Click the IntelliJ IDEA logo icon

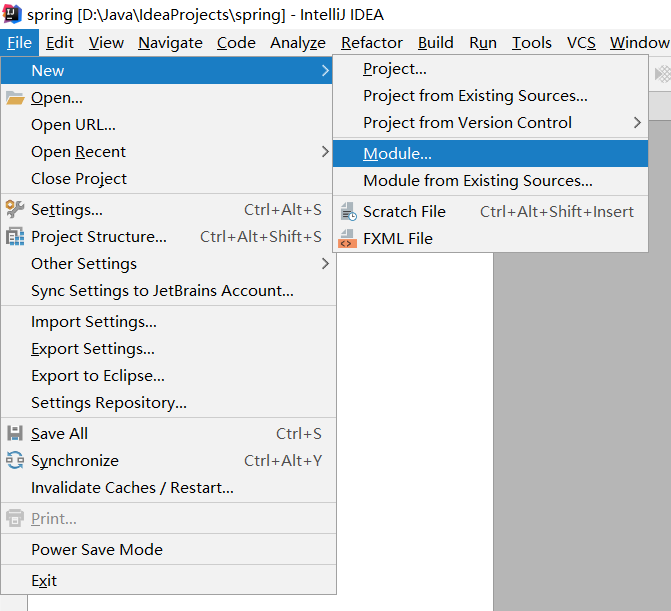12,14
